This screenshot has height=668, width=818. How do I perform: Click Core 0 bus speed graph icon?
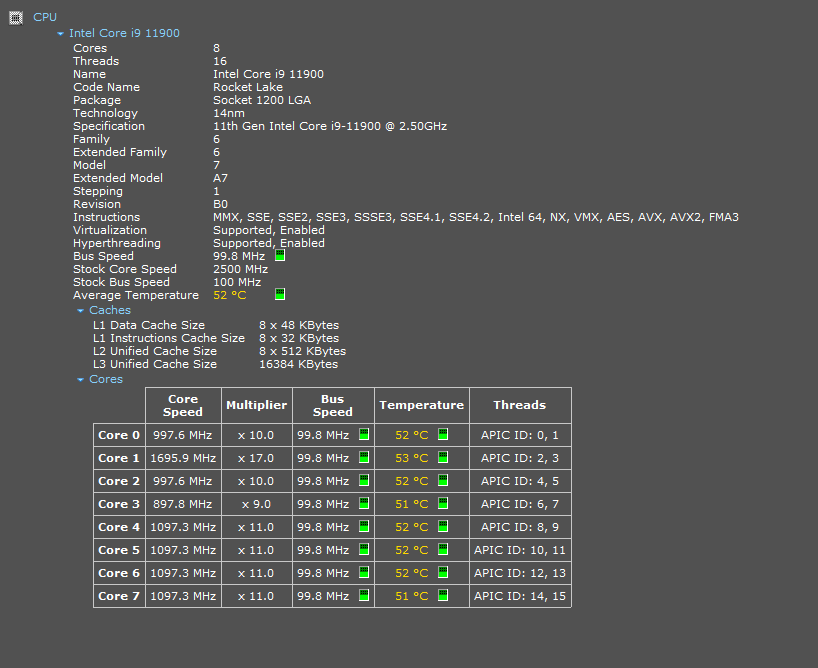364,434
